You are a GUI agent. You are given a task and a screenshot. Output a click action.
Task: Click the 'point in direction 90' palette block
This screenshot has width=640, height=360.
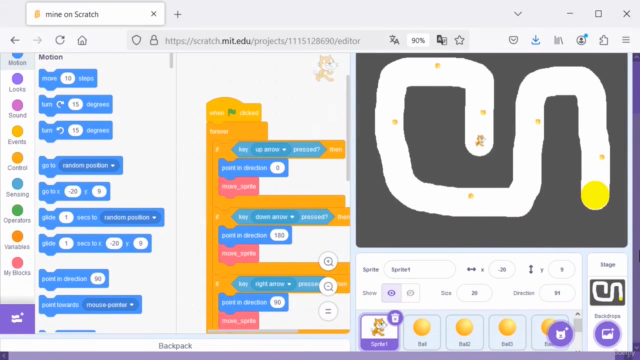coord(73,279)
